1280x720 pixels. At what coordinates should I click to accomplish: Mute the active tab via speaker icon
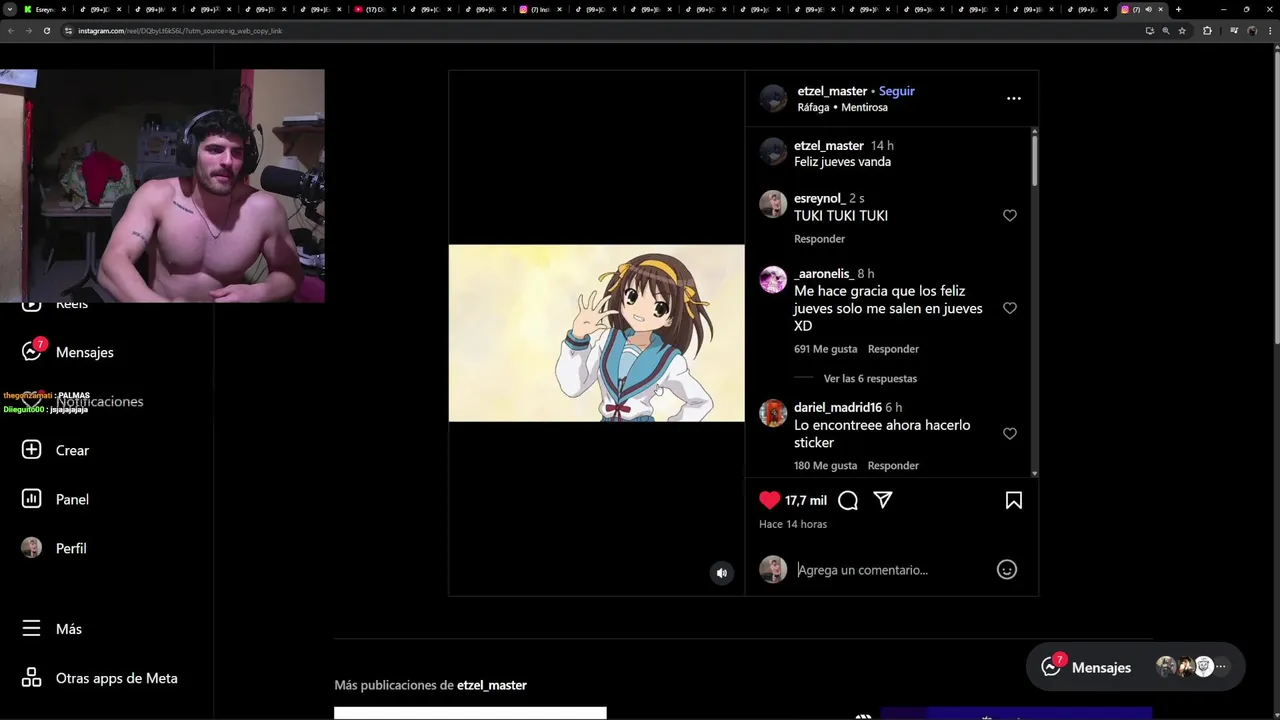point(1148,9)
